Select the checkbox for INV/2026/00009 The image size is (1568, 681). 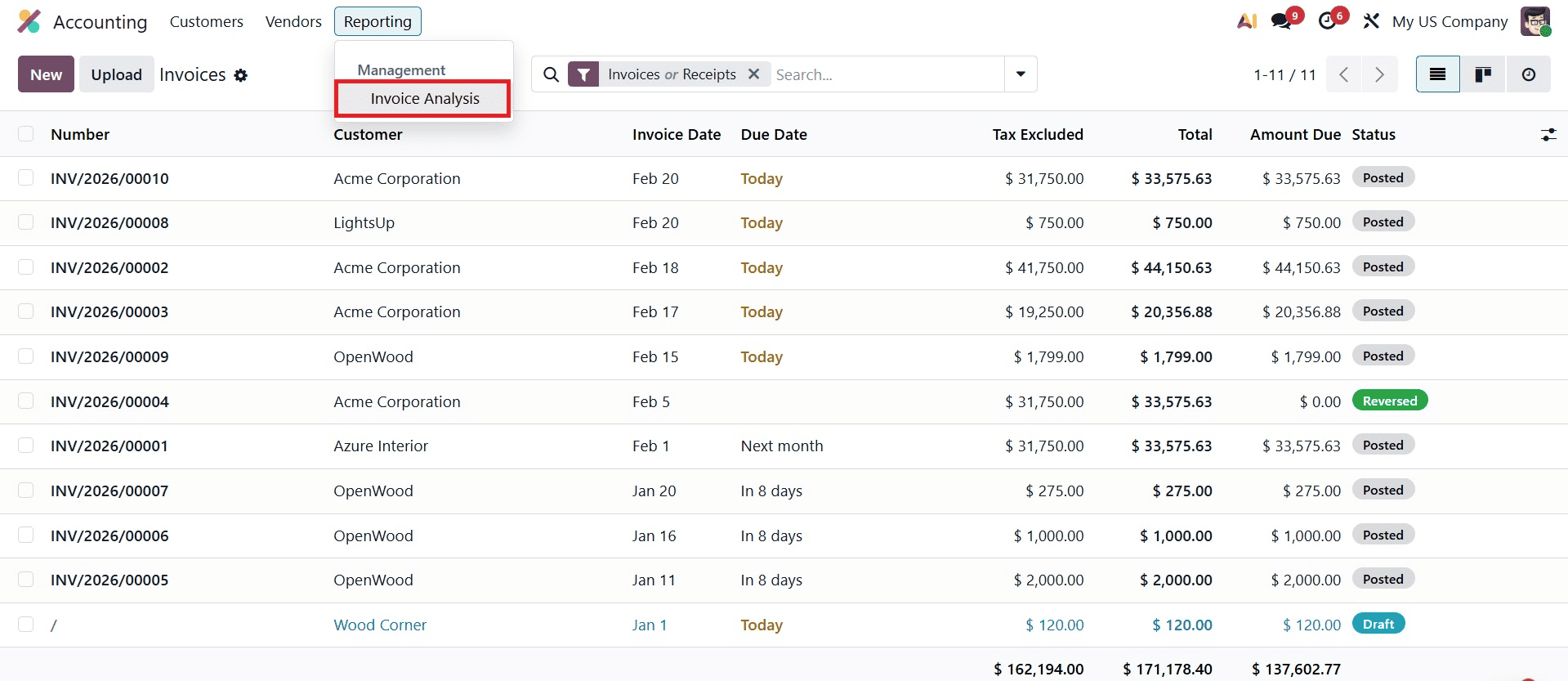click(26, 356)
